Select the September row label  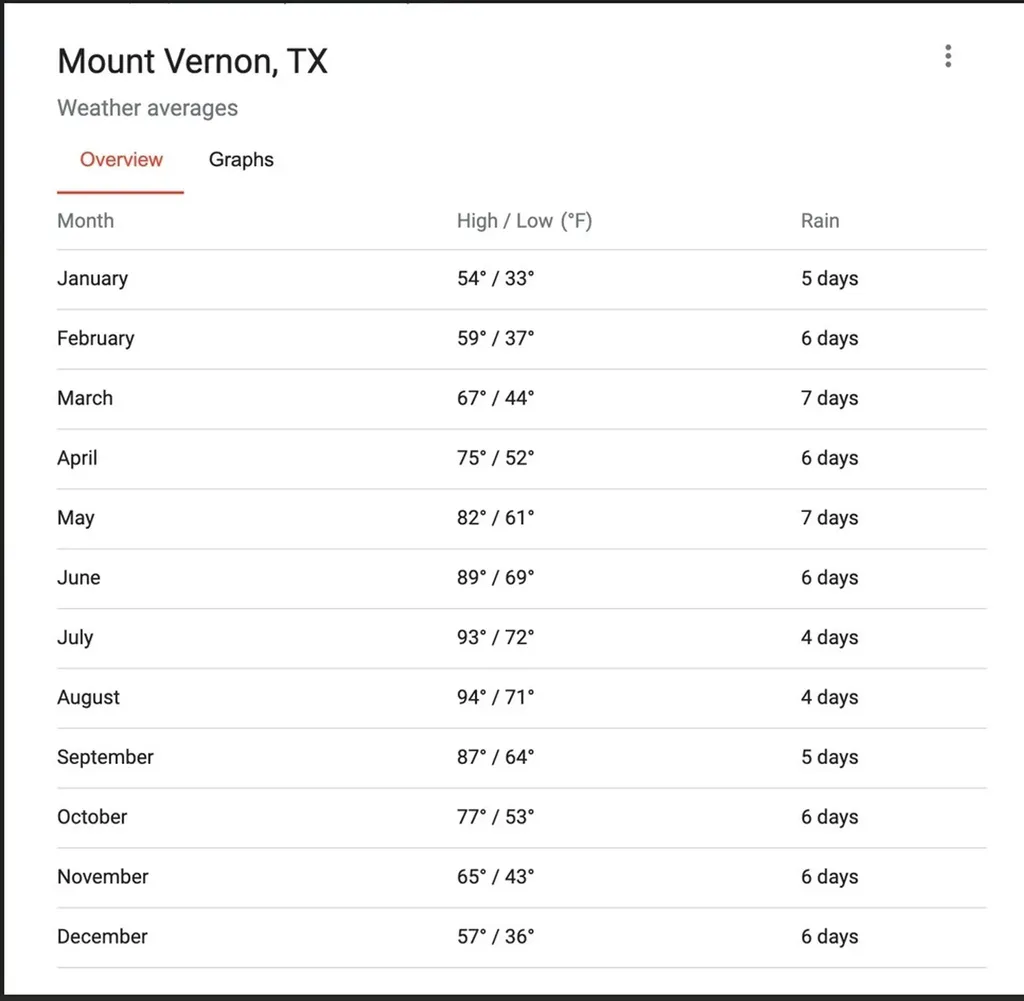[x=105, y=757]
